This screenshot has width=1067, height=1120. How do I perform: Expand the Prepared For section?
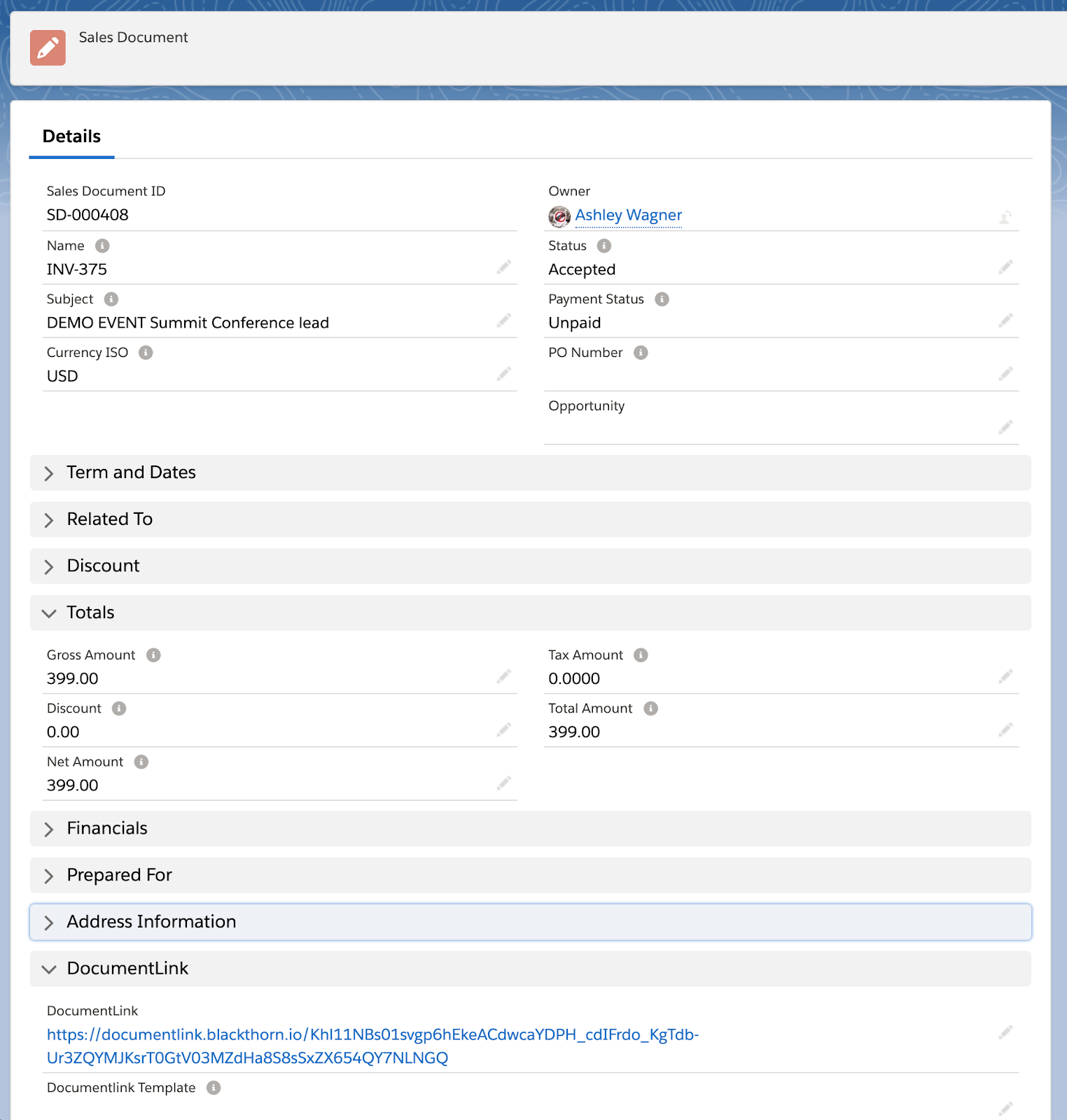(530, 875)
